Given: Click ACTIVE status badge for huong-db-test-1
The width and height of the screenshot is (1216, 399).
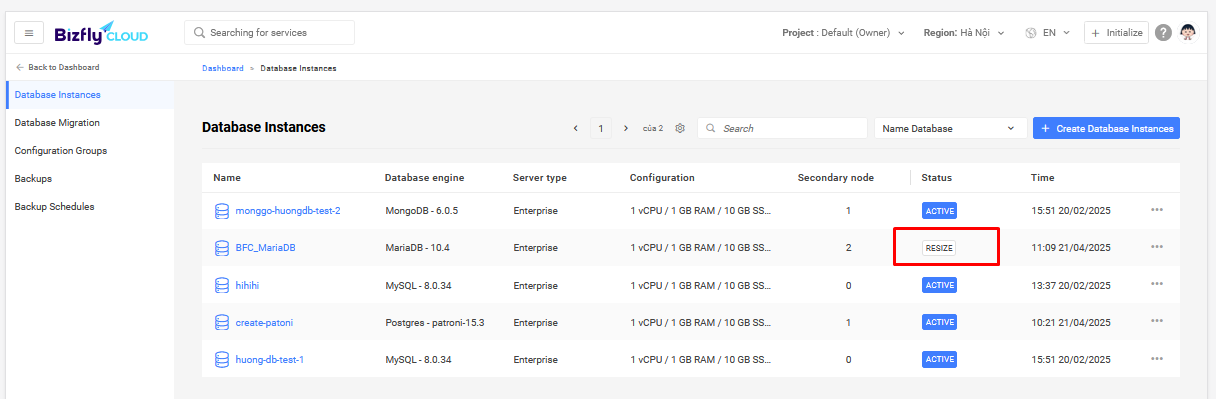Looking at the screenshot, I should [x=940, y=359].
